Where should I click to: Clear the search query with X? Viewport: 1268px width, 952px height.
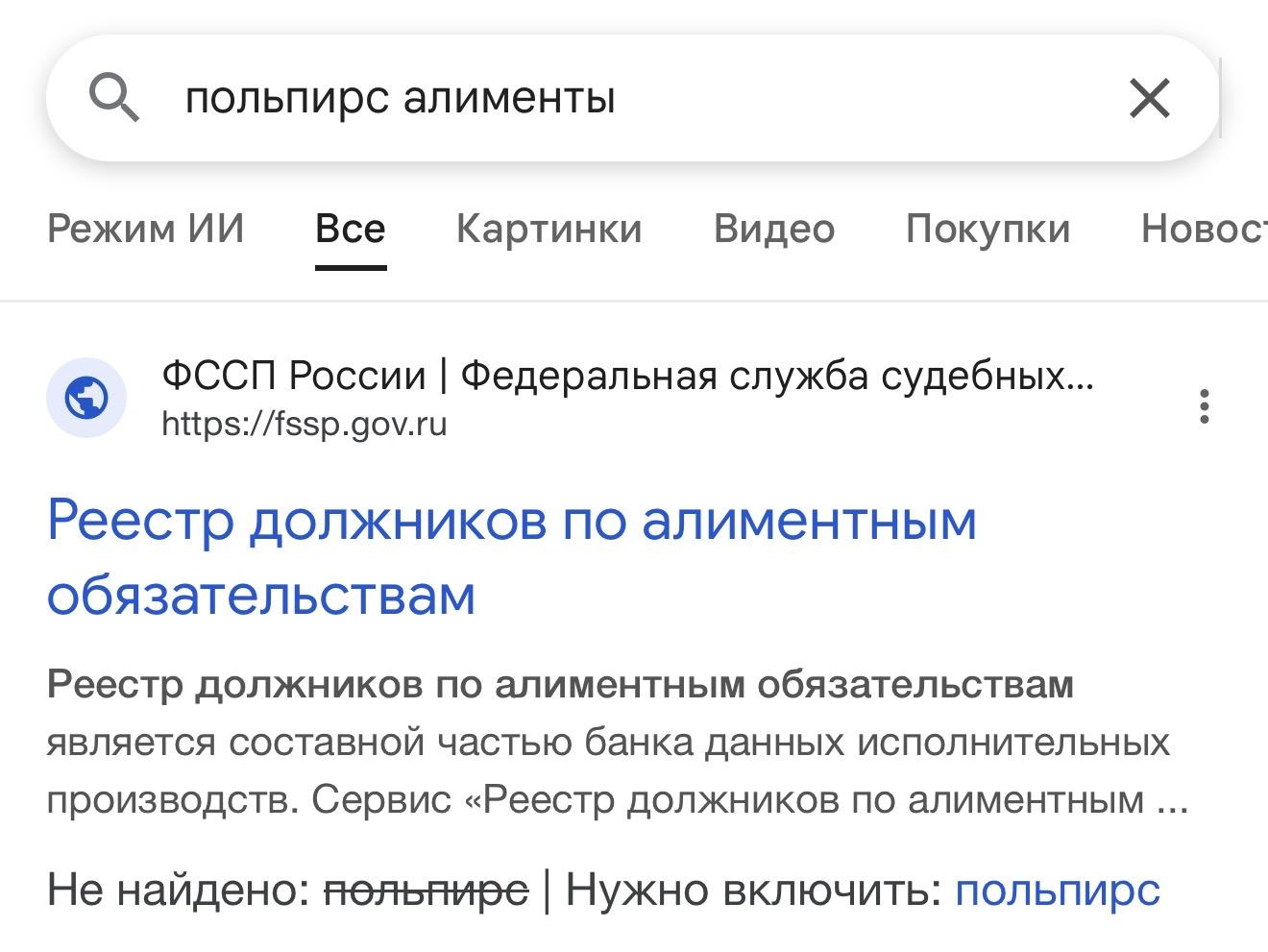[x=1149, y=98]
